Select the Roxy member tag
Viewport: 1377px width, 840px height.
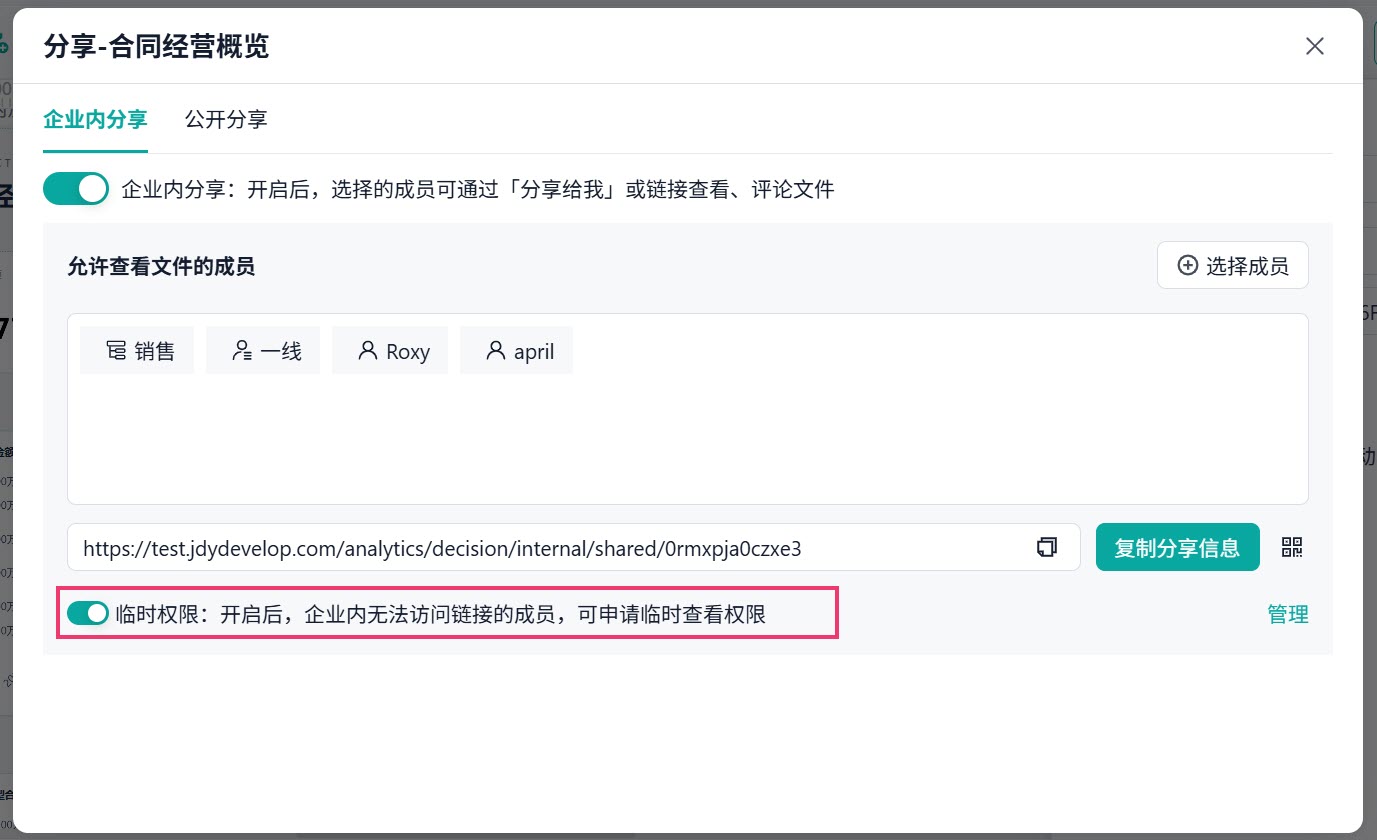[390, 350]
